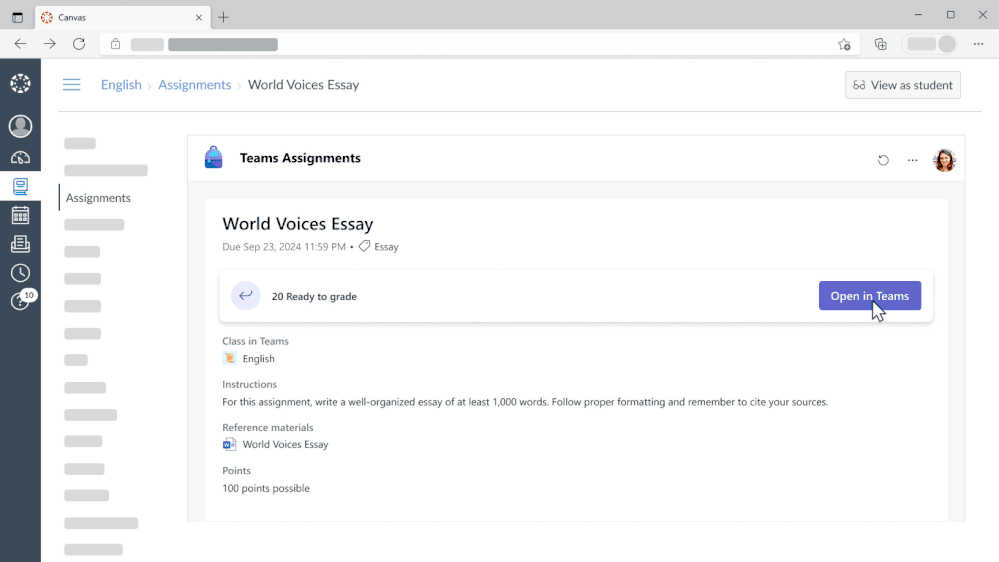This screenshot has height=562, width=999.
Task: Click the address bar field
Action: click(478, 44)
